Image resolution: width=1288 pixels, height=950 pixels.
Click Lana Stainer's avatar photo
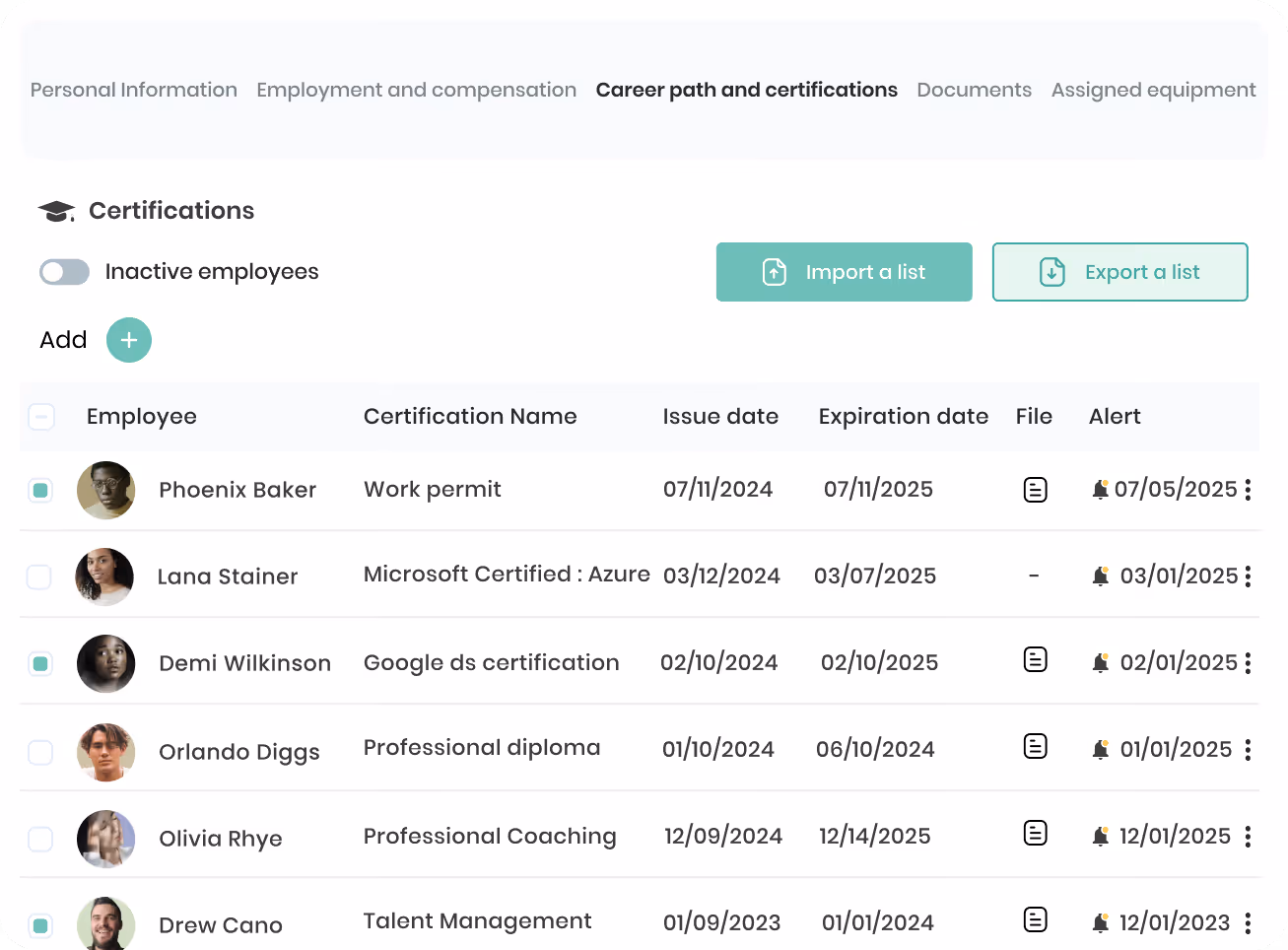click(104, 577)
